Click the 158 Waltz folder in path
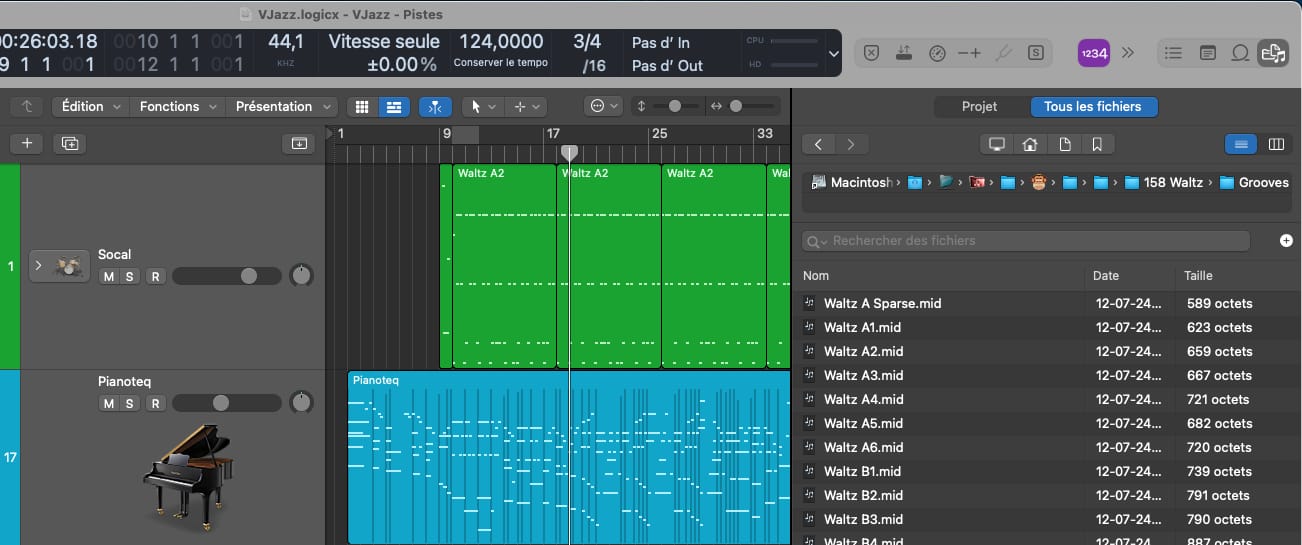Viewport: 1302px width, 545px height. point(1164,183)
